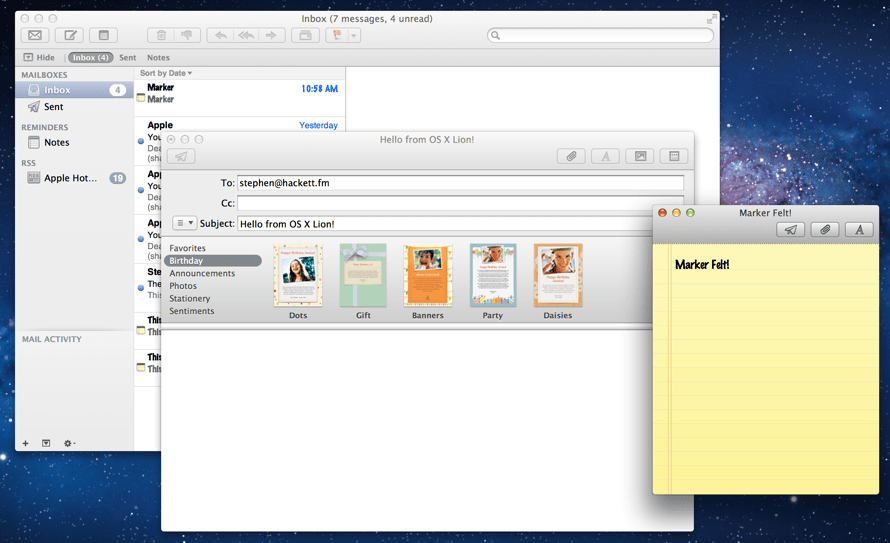Hide the mailbox list sidebar
890x543 pixels.
coord(39,57)
